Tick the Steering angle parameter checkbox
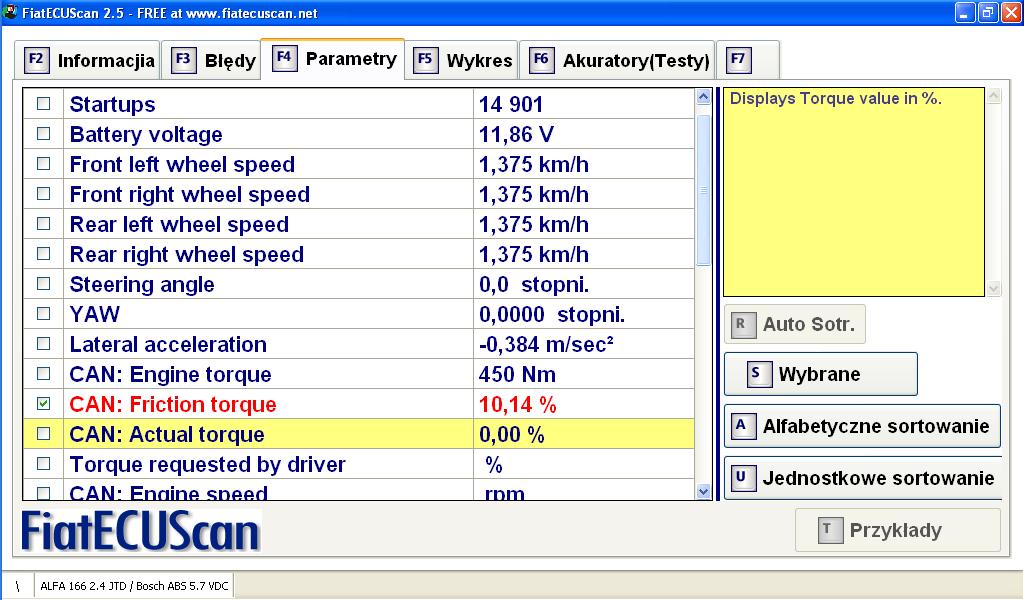1024x600 pixels. 43,284
